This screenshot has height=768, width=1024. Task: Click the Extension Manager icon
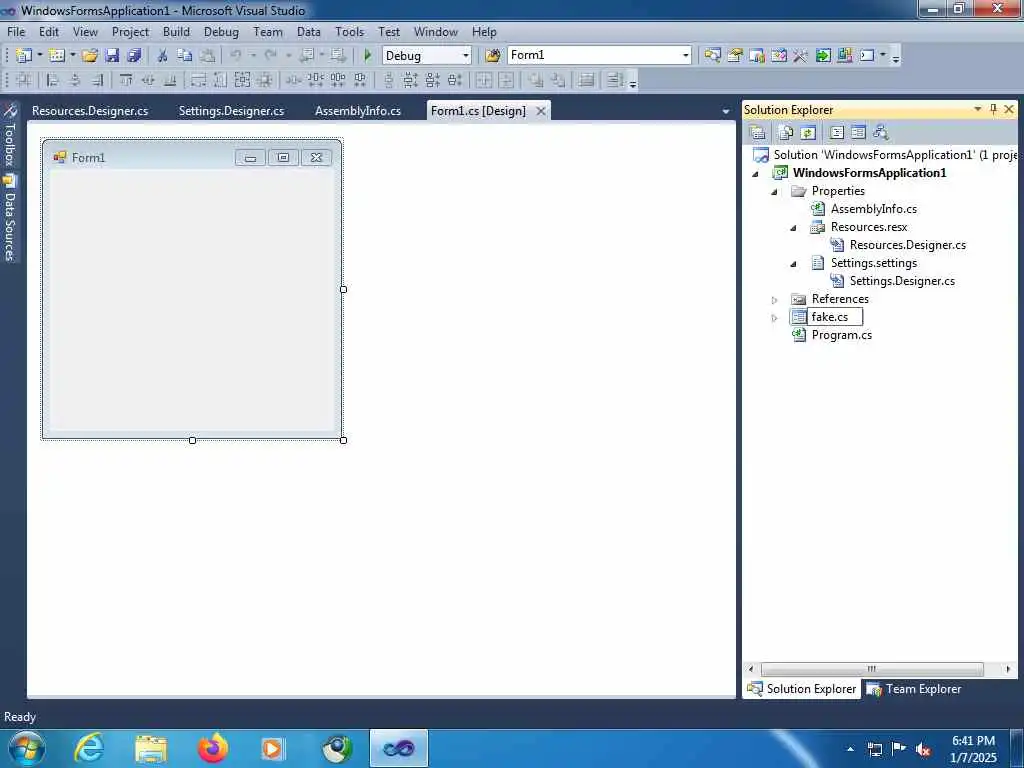tap(844, 56)
